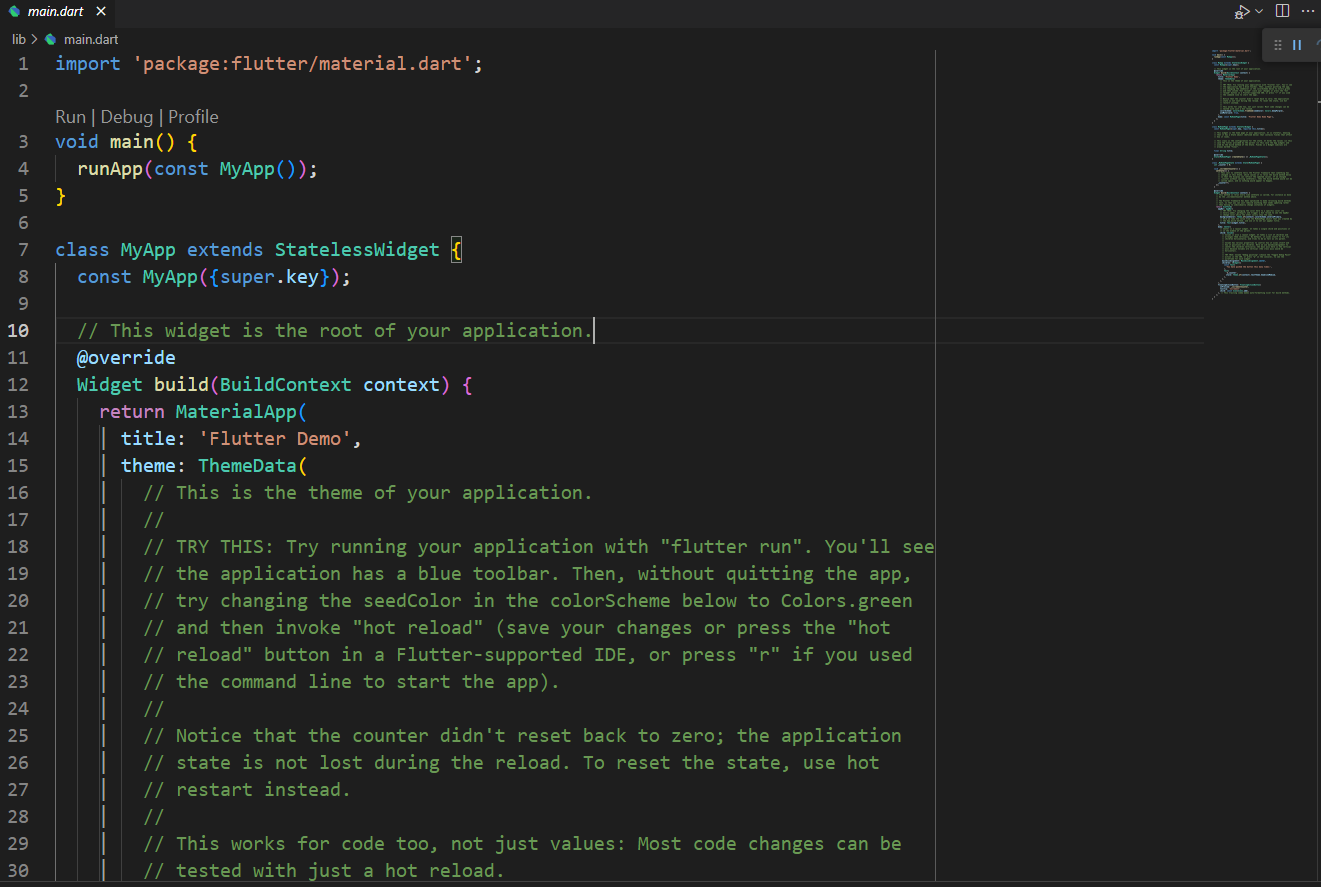Click the breadcrumb separator chevron after lib

[x=34, y=39]
